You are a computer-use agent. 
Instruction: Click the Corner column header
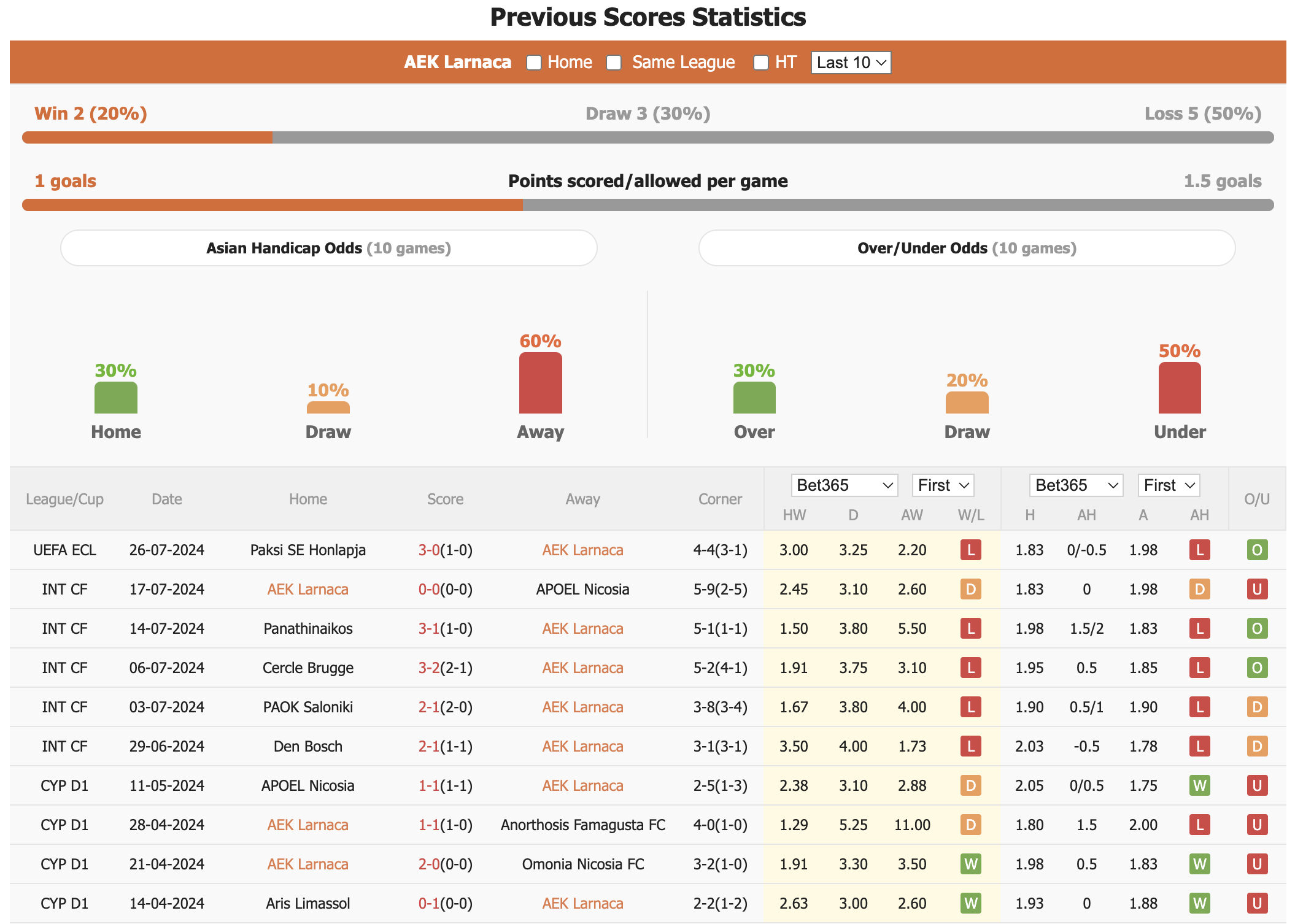[720, 499]
